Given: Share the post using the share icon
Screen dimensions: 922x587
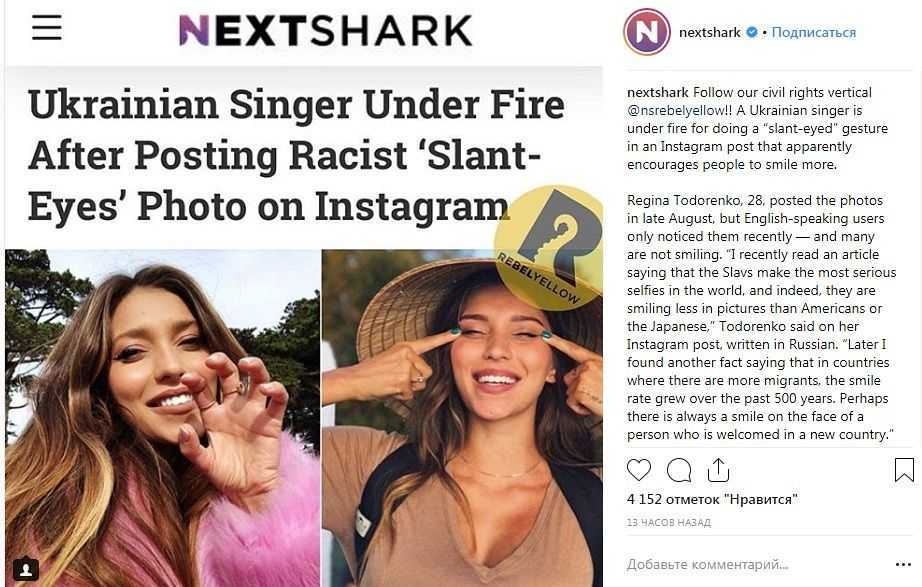Looking at the screenshot, I should point(718,470).
